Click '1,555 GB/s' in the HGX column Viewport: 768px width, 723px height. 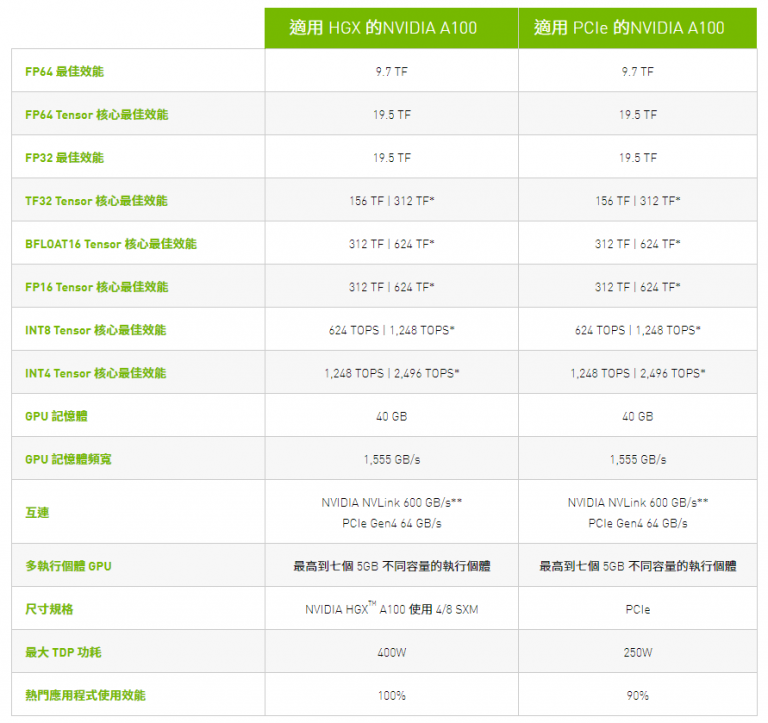[392, 459]
